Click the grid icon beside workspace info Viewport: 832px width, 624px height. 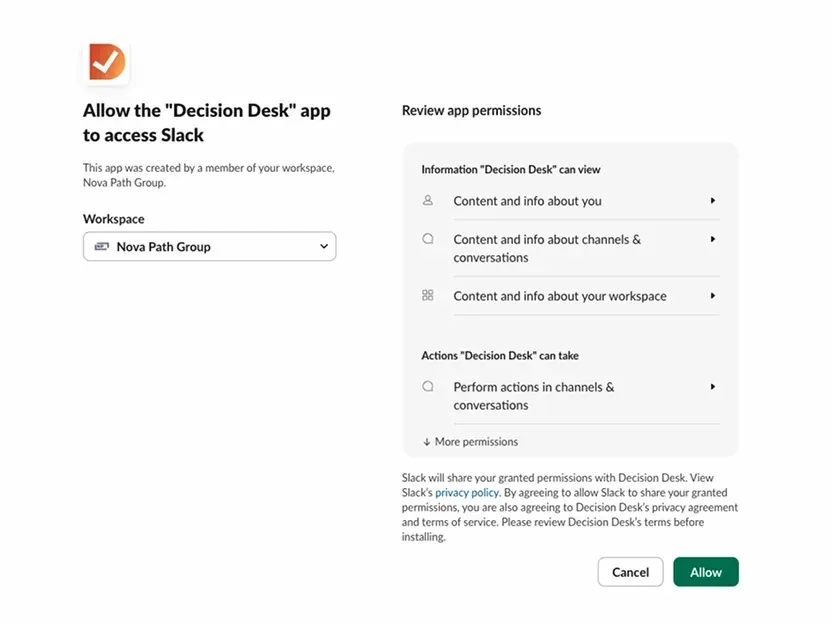click(428, 296)
